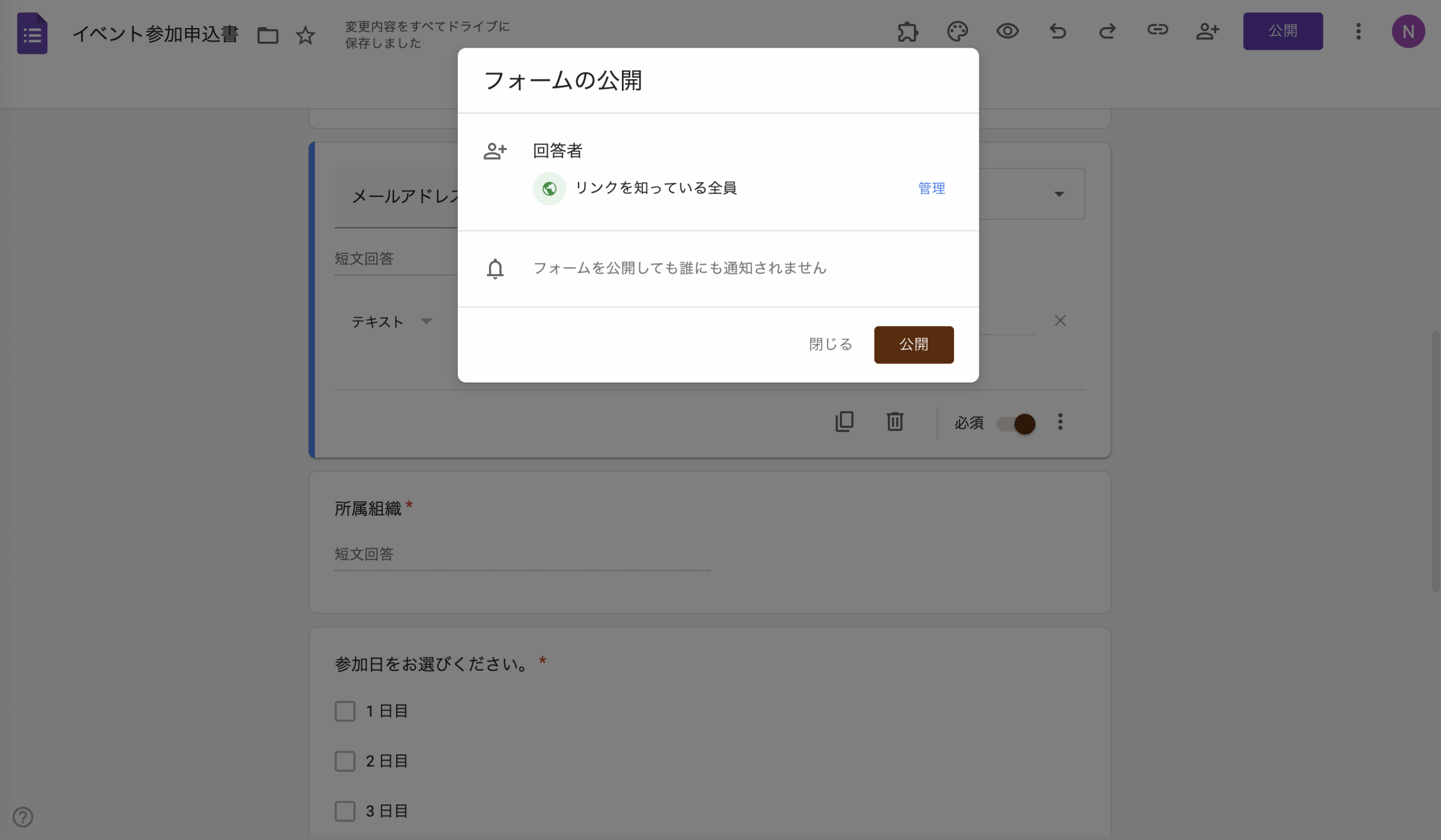The image size is (1441, 840).
Task: Star the form with star icon
Action: [305, 35]
